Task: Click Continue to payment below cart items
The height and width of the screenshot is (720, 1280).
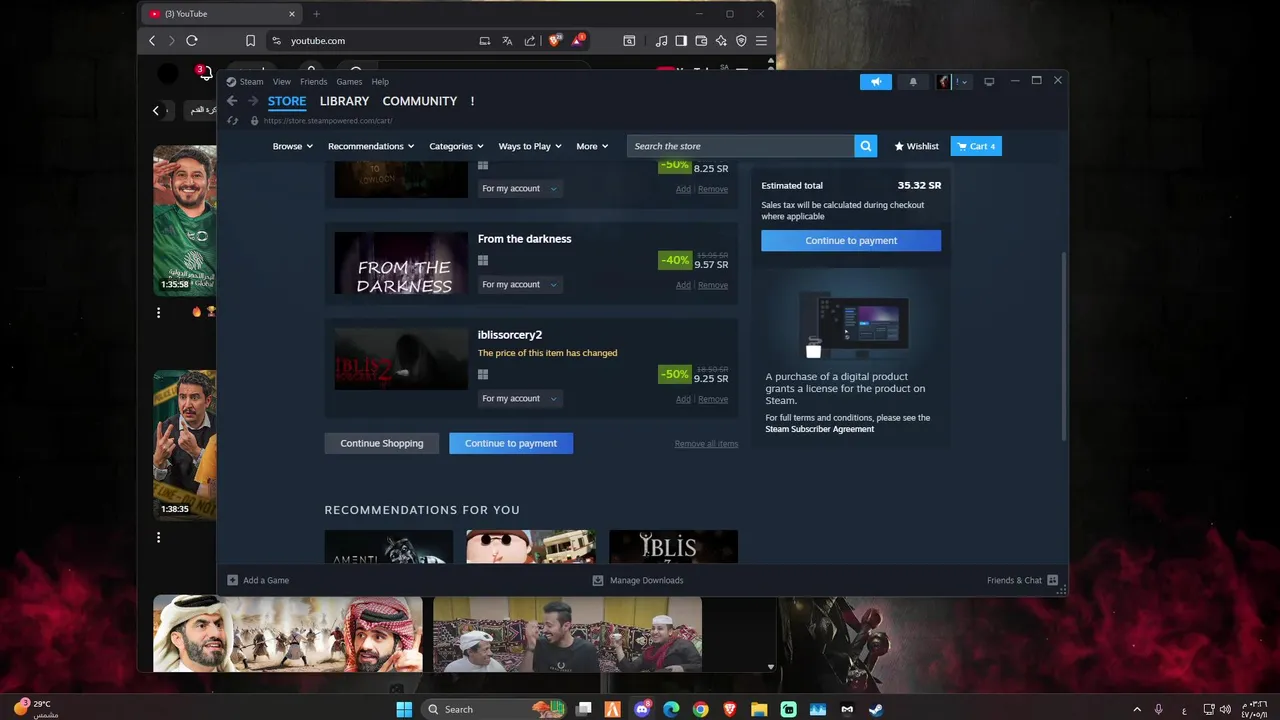Action: pos(511,443)
